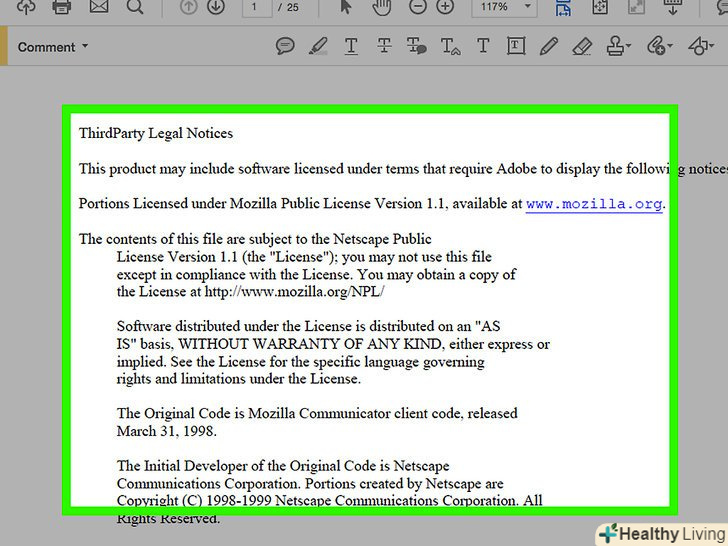Open the stamp tool dropdown
This screenshot has height=546, width=728.
[618, 46]
